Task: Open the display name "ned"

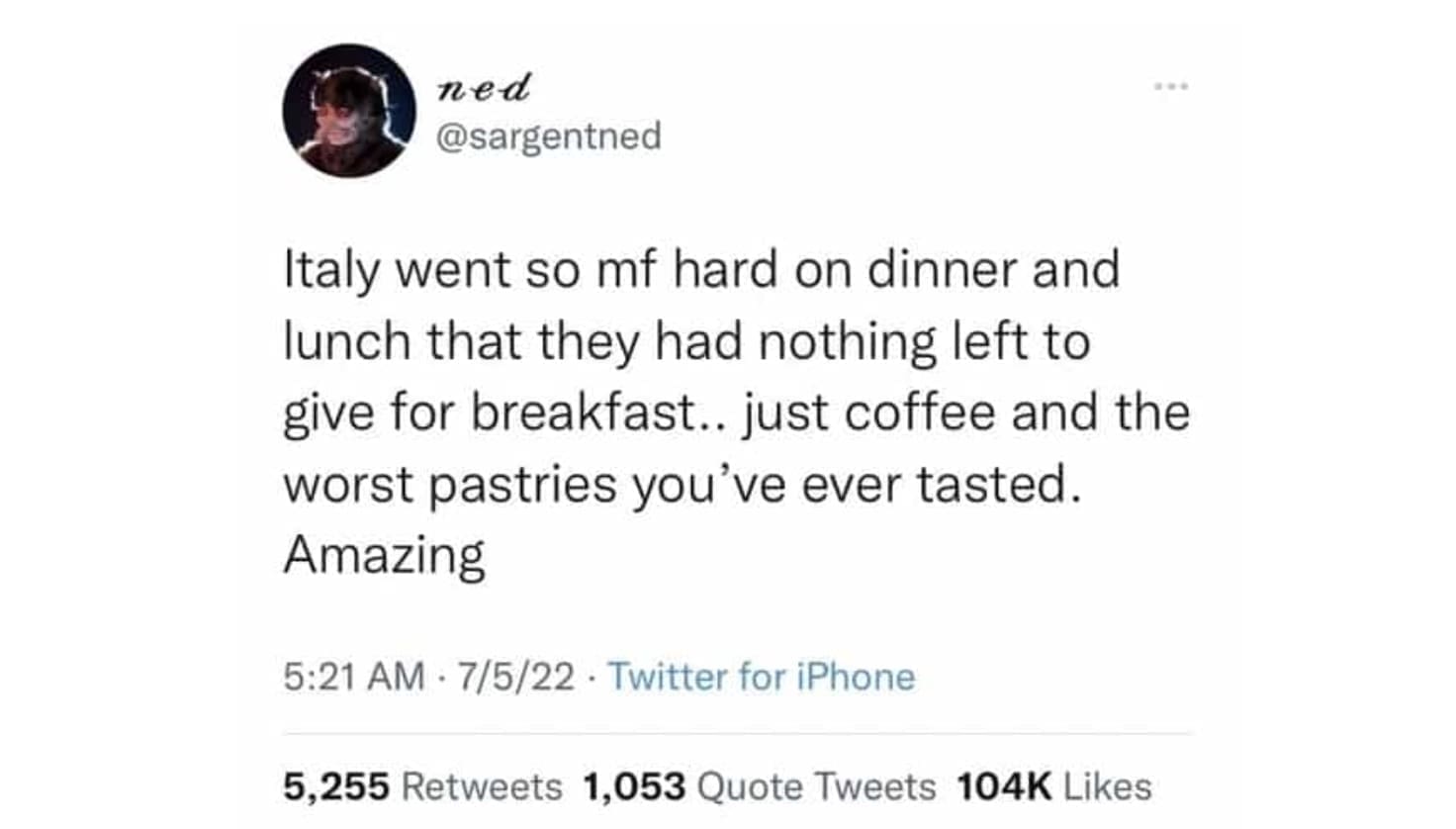Action: pos(484,88)
